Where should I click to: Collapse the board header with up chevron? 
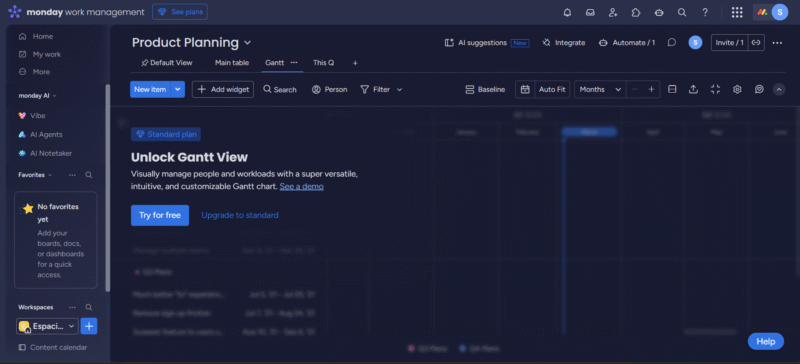pyautogui.click(x=779, y=89)
